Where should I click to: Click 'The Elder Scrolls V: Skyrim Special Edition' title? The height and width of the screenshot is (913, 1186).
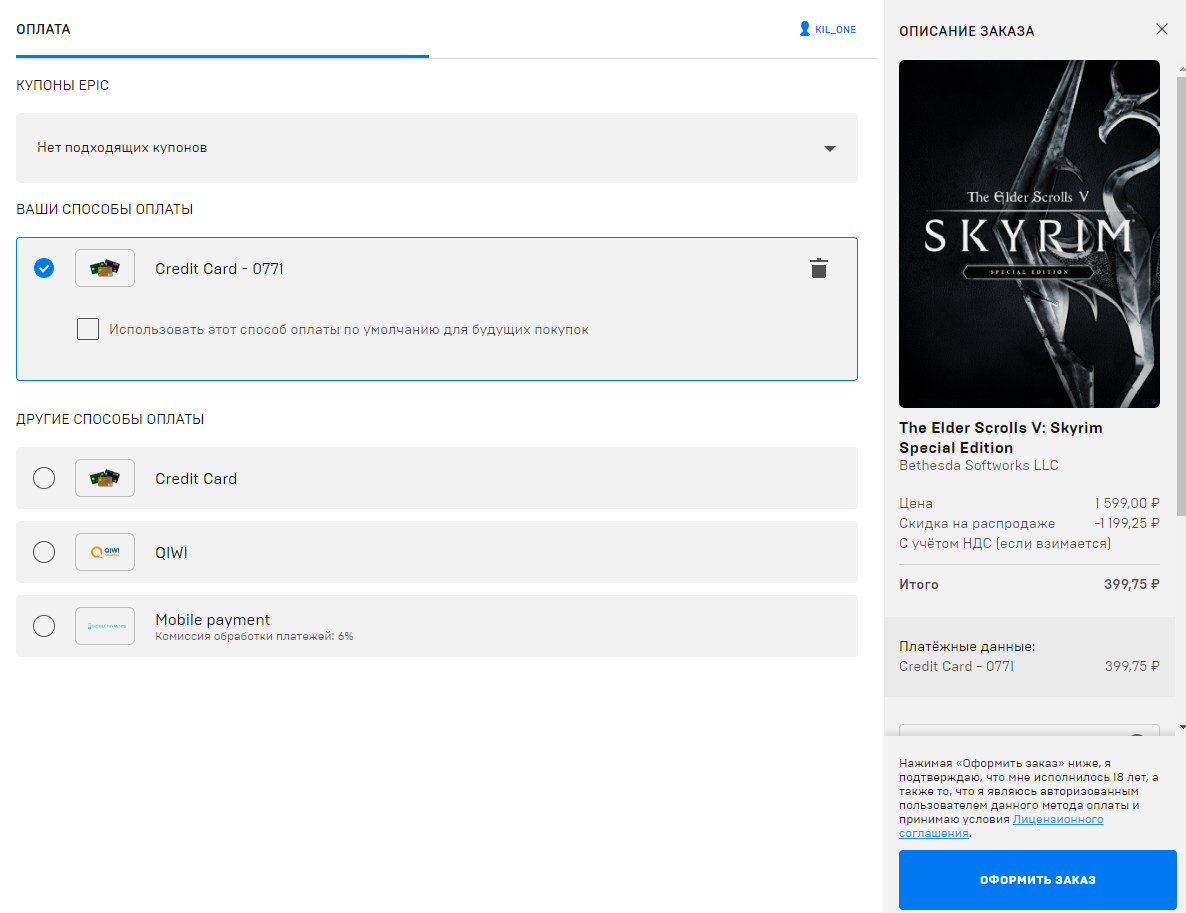point(1000,437)
